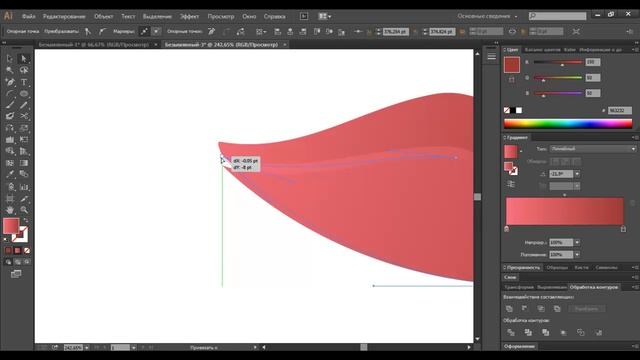Open Объект menu
The height and width of the screenshot is (360, 640).
pyautogui.click(x=103, y=16)
